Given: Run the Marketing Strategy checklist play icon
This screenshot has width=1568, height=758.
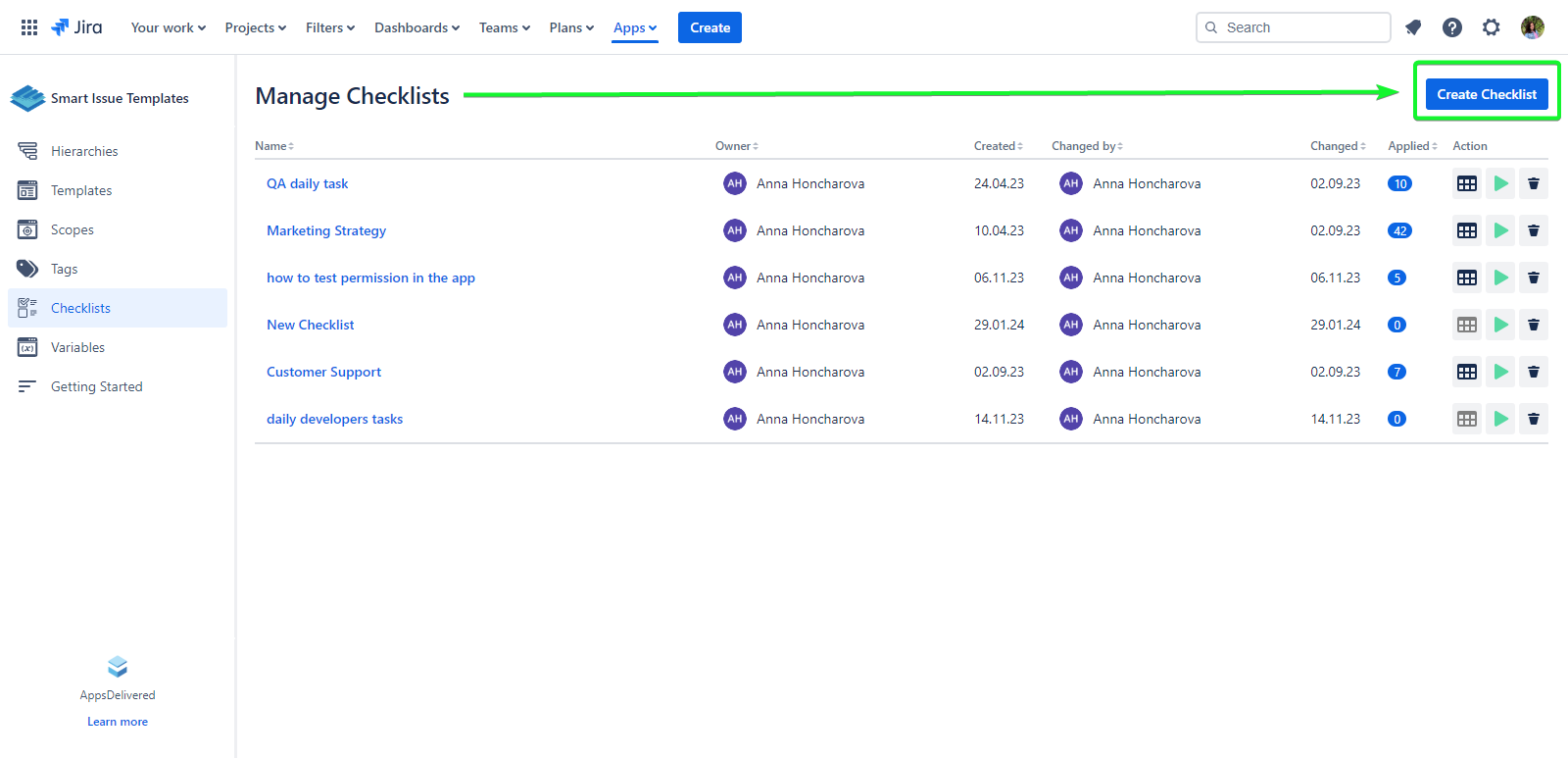Looking at the screenshot, I should 1500,230.
